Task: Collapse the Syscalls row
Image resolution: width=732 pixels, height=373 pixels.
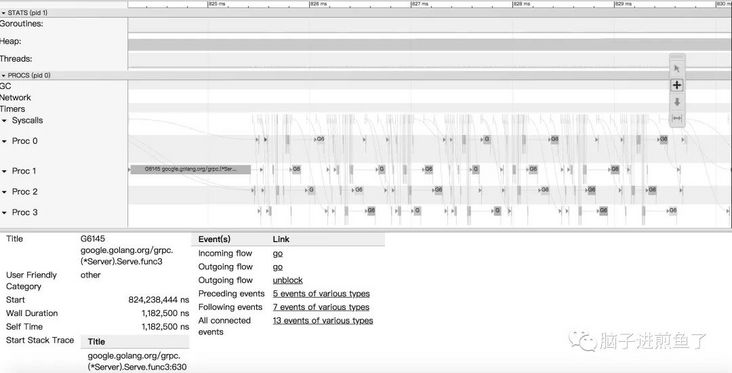Action: [x=5, y=120]
